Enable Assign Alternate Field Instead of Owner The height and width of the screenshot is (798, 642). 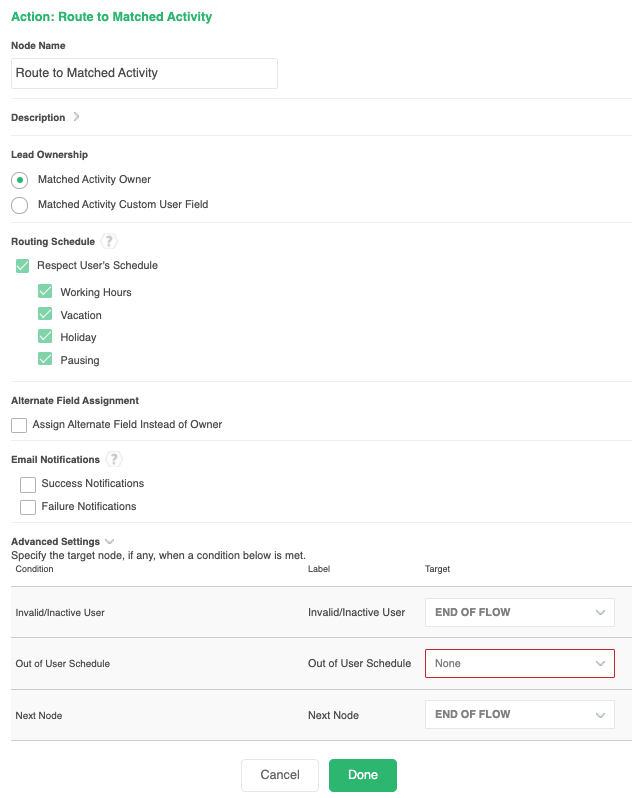tap(19, 425)
